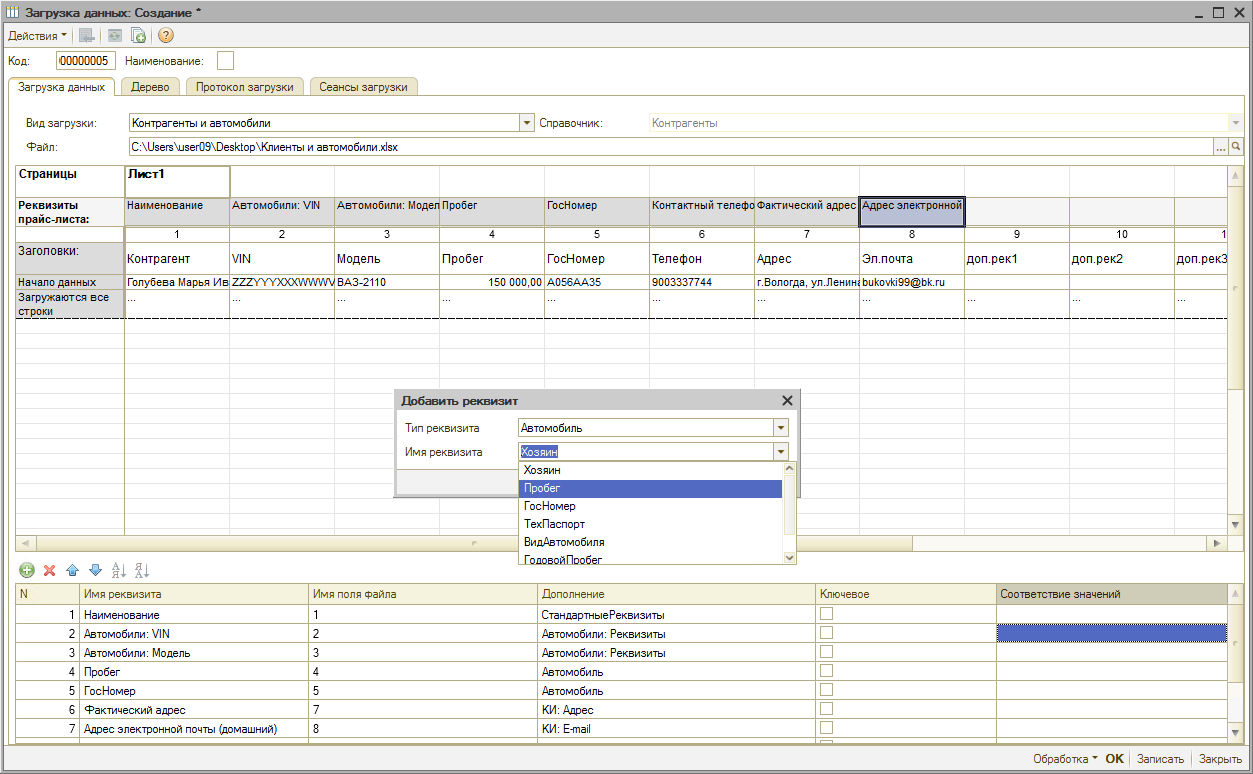Screen dimensions: 1253x774
Task: Open help with question mark icon
Action: pyautogui.click(x=166, y=36)
